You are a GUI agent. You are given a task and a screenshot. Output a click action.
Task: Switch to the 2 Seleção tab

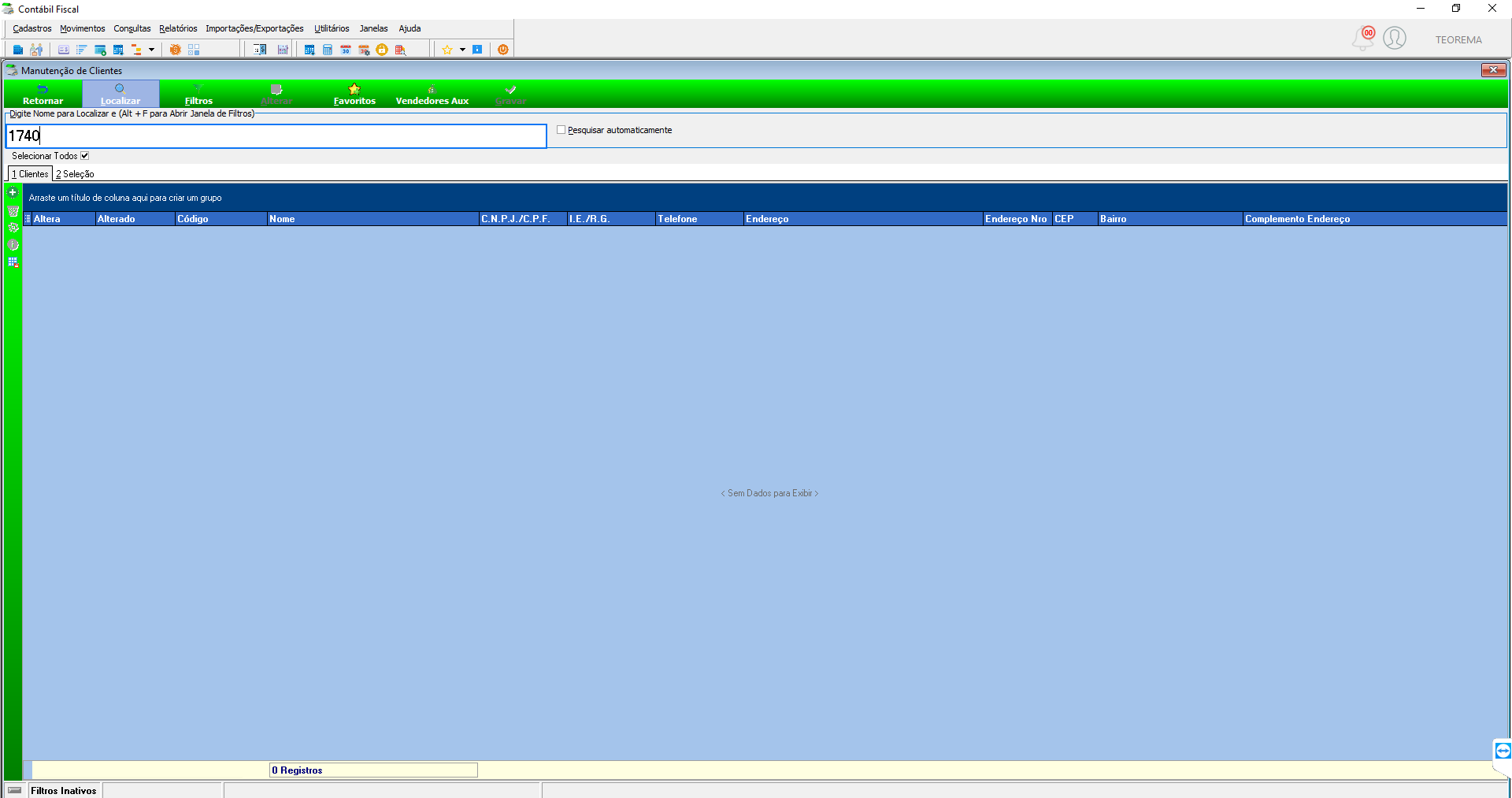point(75,174)
